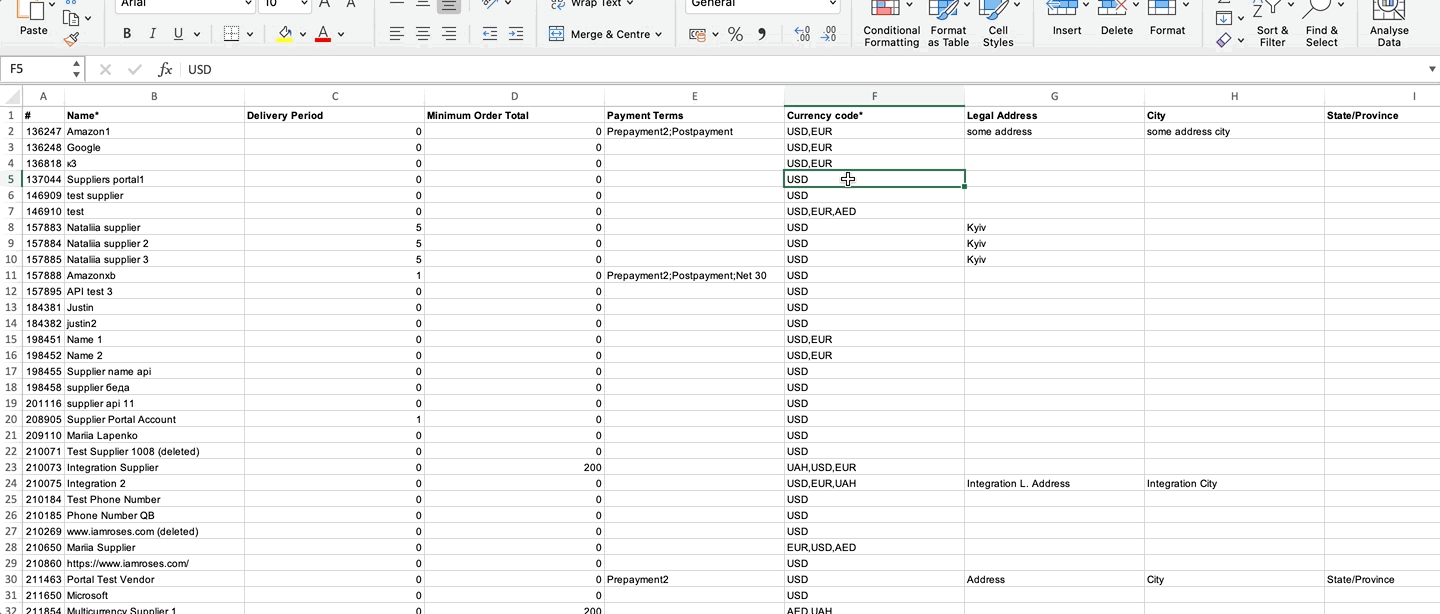Align text left

coord(397,34)
